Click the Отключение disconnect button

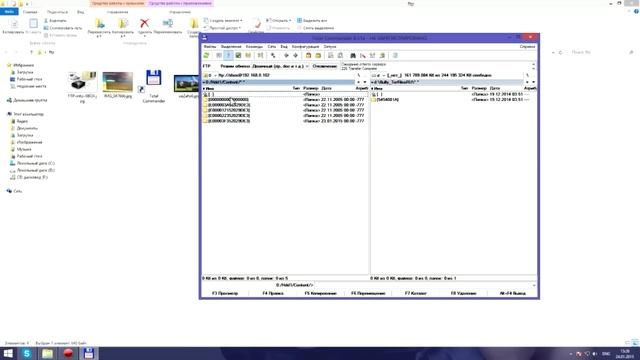click(325, 66)
